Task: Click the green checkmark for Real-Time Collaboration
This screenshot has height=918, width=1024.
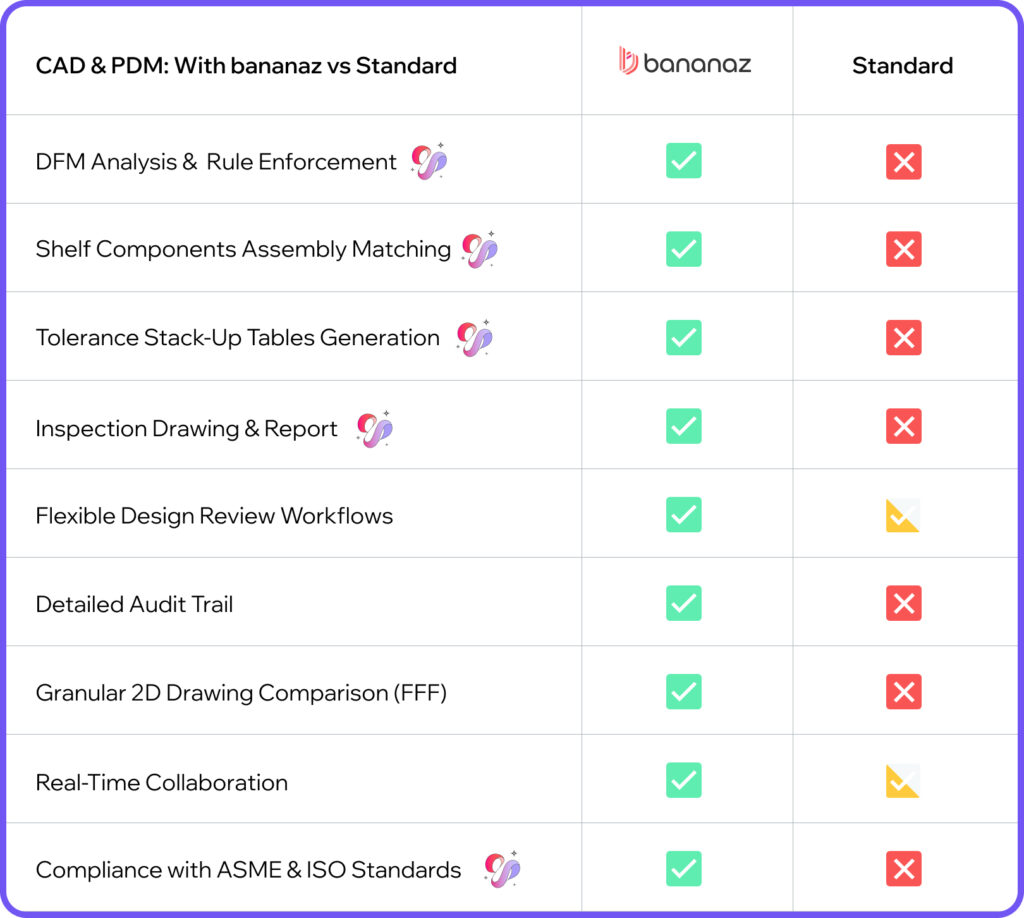Action: [684, 781]
